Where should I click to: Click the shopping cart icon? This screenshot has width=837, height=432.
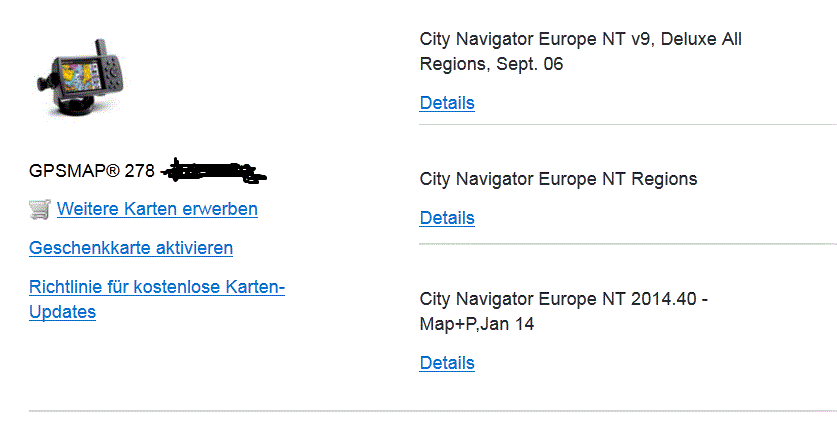tap(40, 209)
